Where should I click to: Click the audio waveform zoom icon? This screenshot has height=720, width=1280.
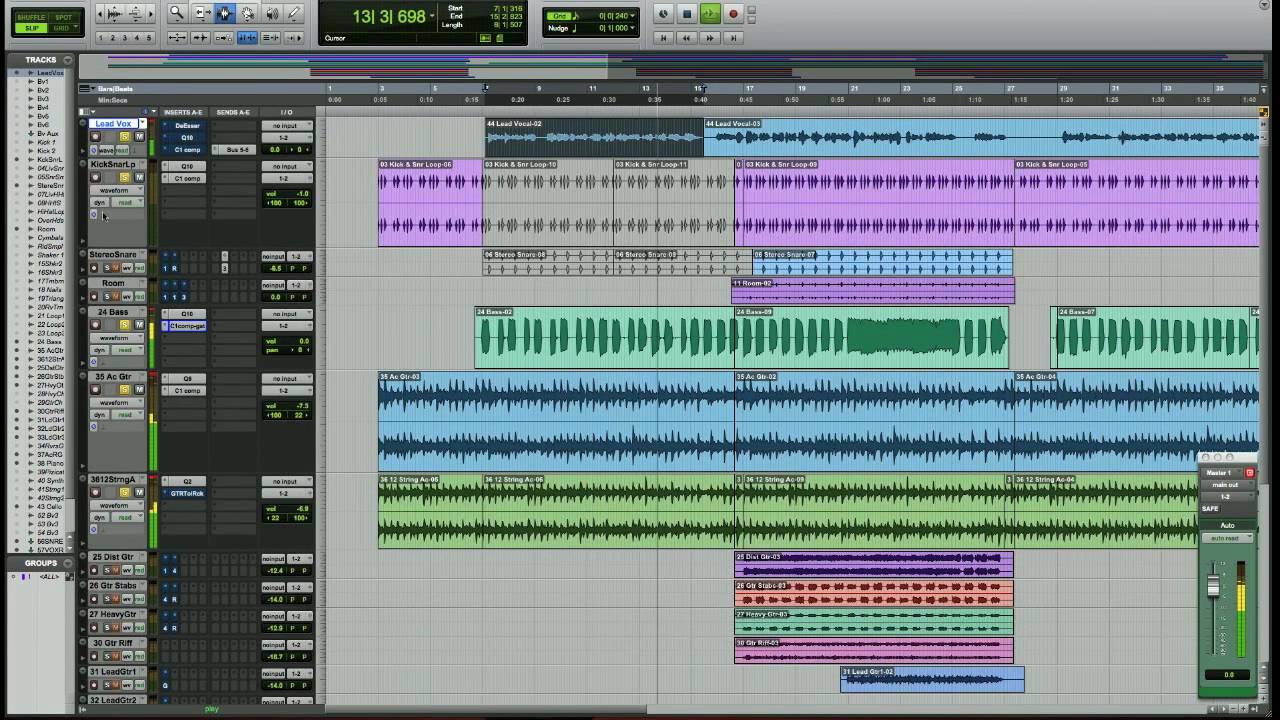(x=114, y=13)
